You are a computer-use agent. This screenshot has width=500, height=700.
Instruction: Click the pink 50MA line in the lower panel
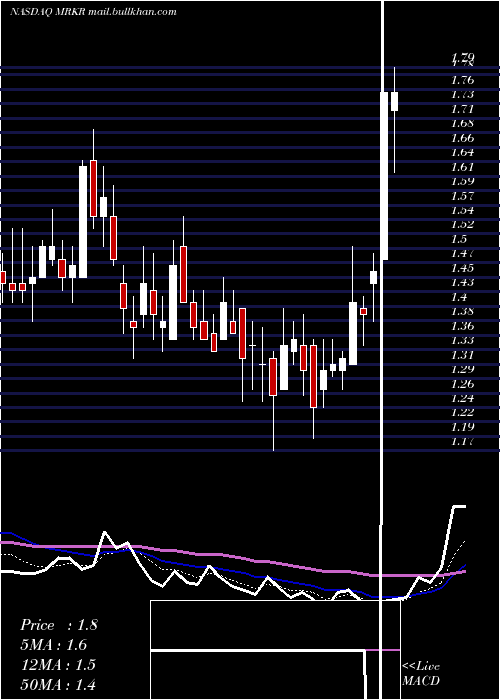(232, 557)
